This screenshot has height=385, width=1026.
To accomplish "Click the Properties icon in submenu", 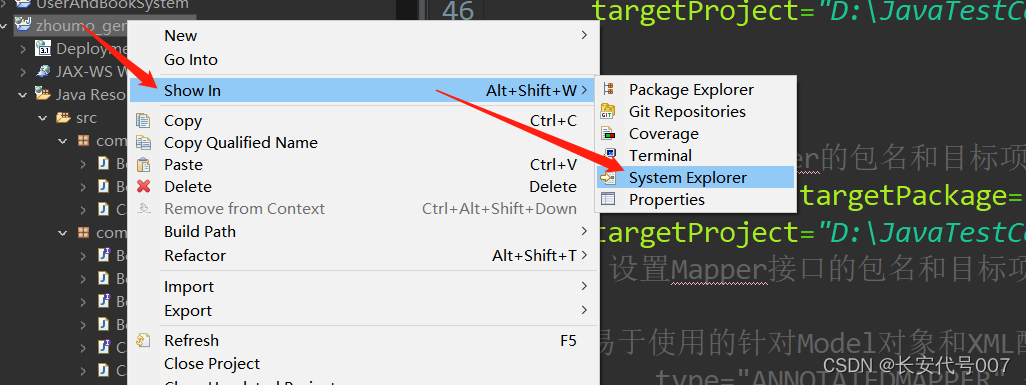I will 608,199.
